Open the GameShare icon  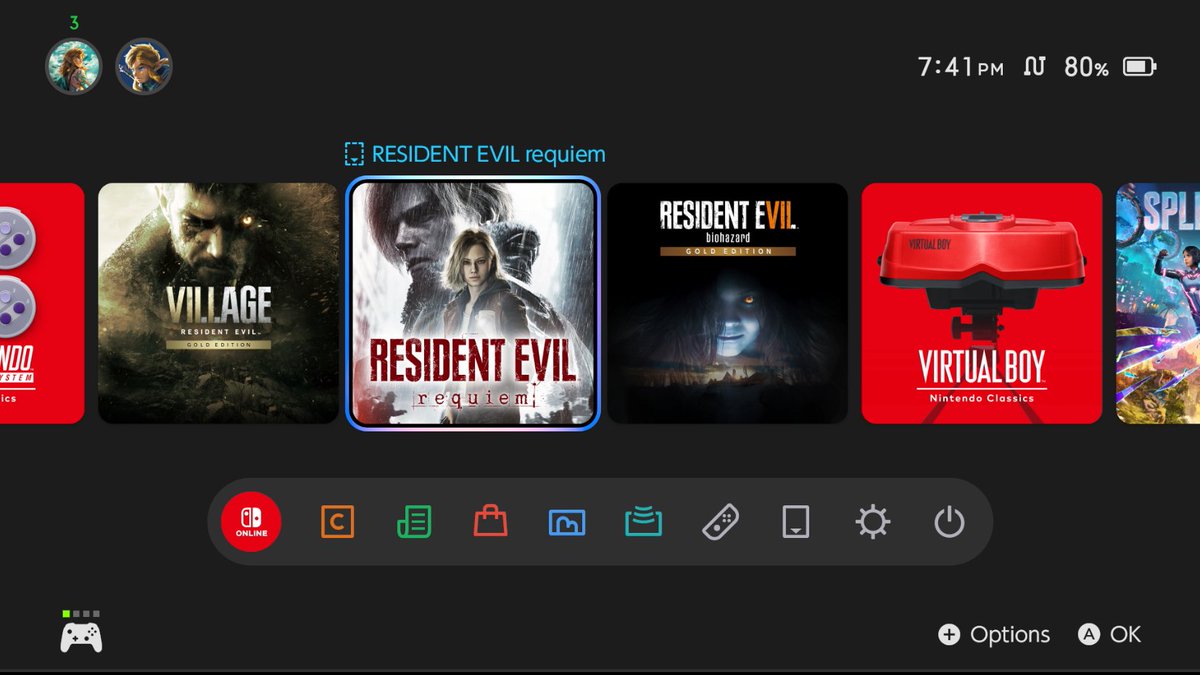click(x=644, y=522)
